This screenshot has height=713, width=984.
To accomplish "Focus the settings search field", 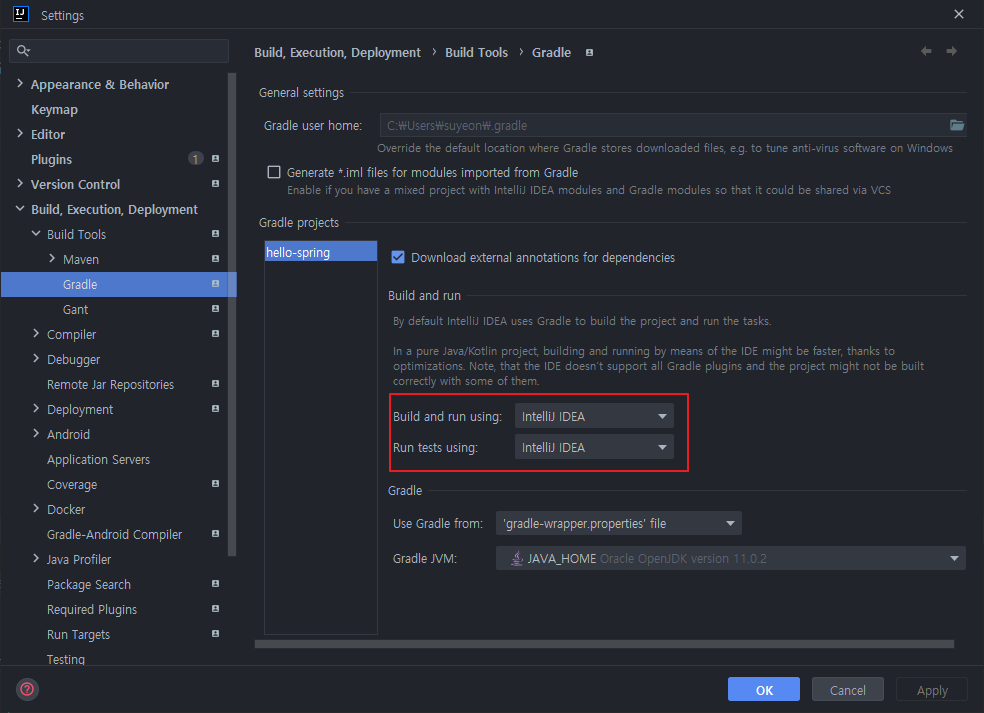I will tap(119, 51).
